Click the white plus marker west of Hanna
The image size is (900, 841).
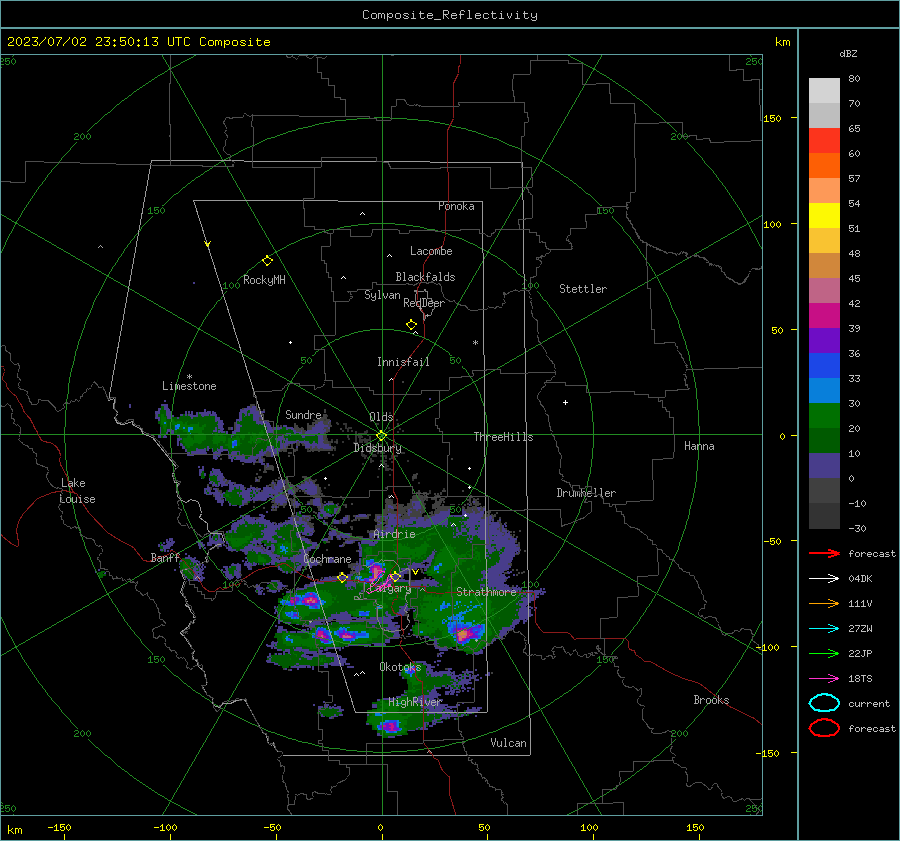(x=565, y=402)
